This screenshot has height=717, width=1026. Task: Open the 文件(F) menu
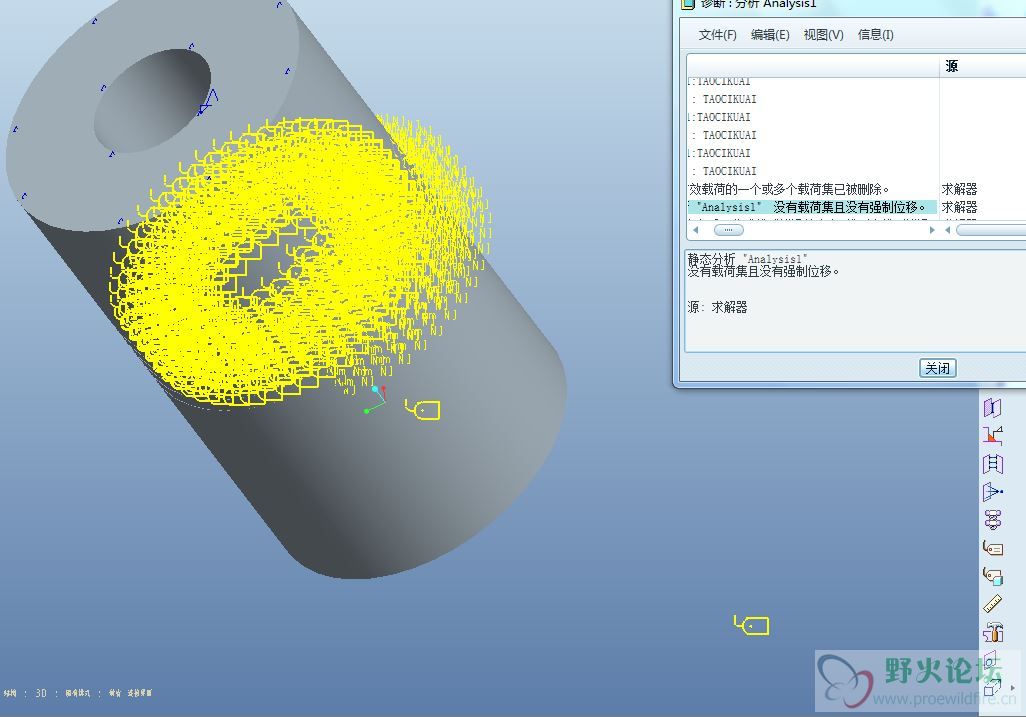click(x=717, y=35)
